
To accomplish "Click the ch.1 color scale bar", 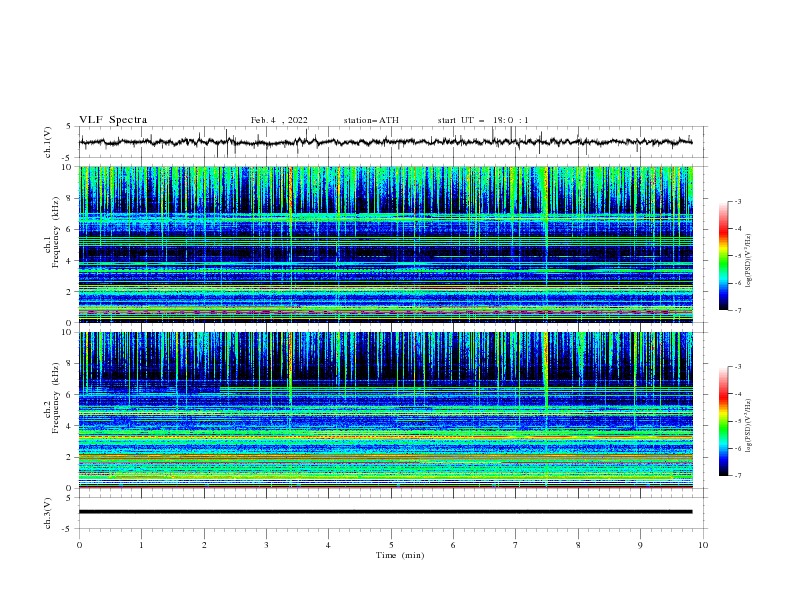I will click(723, 255).
